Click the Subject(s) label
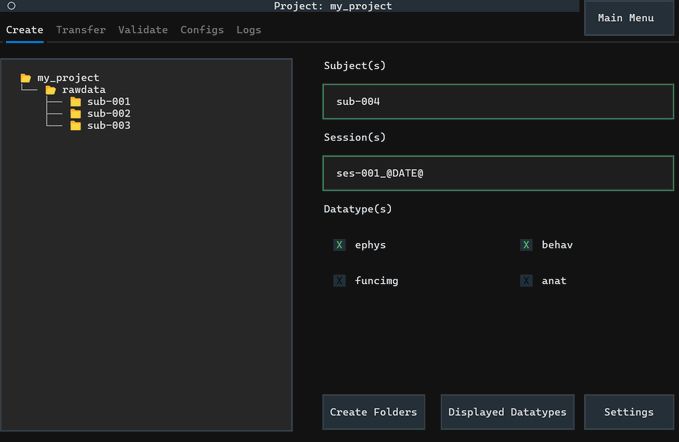The width and height of the screenshot is (679, 442). pos(355,65)
